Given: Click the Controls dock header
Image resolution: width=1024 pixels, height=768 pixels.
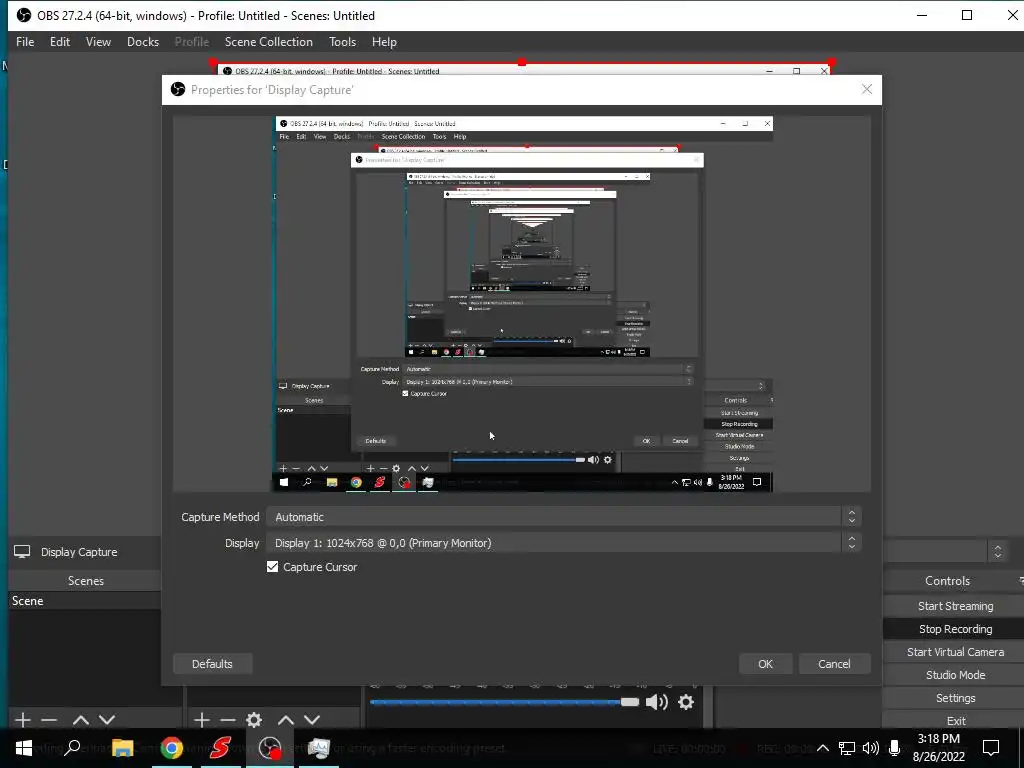Looking at the screenshot, I should 948,581.
